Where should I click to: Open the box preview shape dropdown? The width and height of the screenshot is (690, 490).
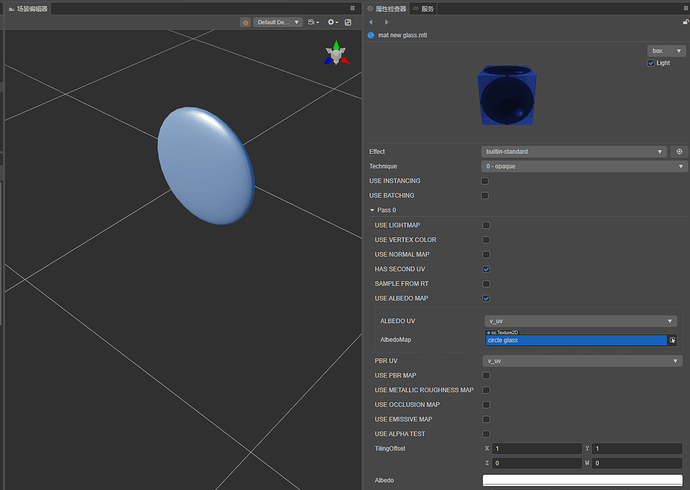(x=665, y=50)
